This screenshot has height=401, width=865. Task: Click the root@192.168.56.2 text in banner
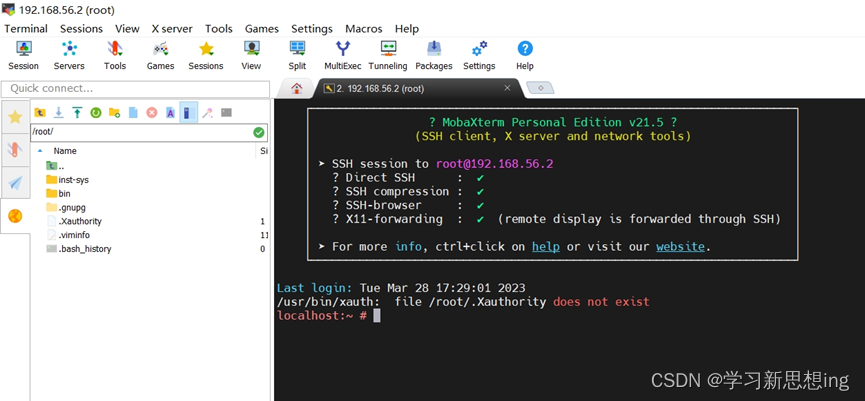[494, 164]
